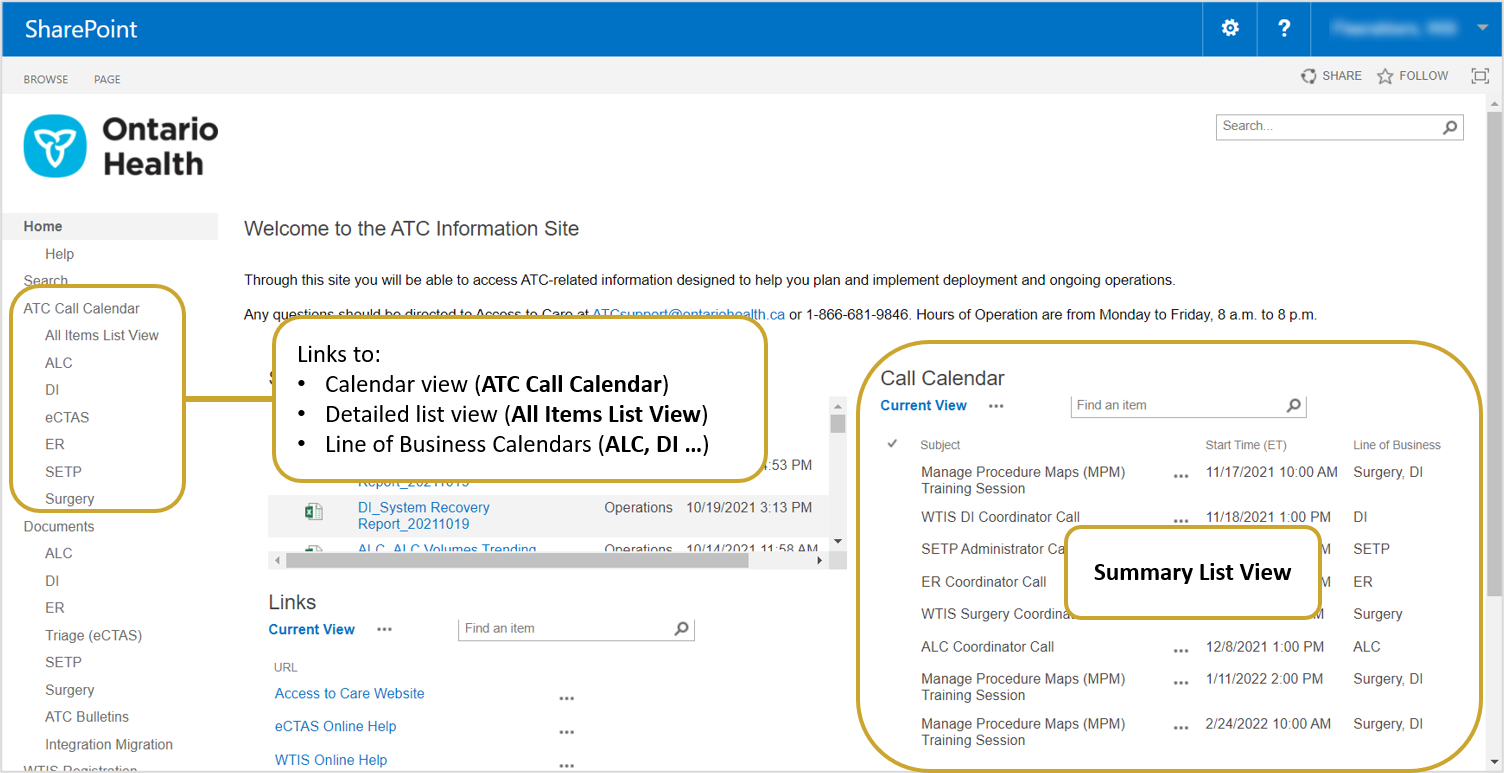Open Access to Care Website link
Viewport: 1504px width, 773px height.
[350, 693]
